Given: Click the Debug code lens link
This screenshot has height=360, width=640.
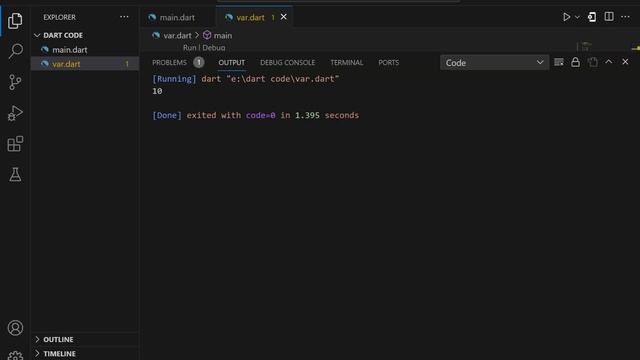Looking at the screenshot, I should pyautogui.click(x=213, y=48).
